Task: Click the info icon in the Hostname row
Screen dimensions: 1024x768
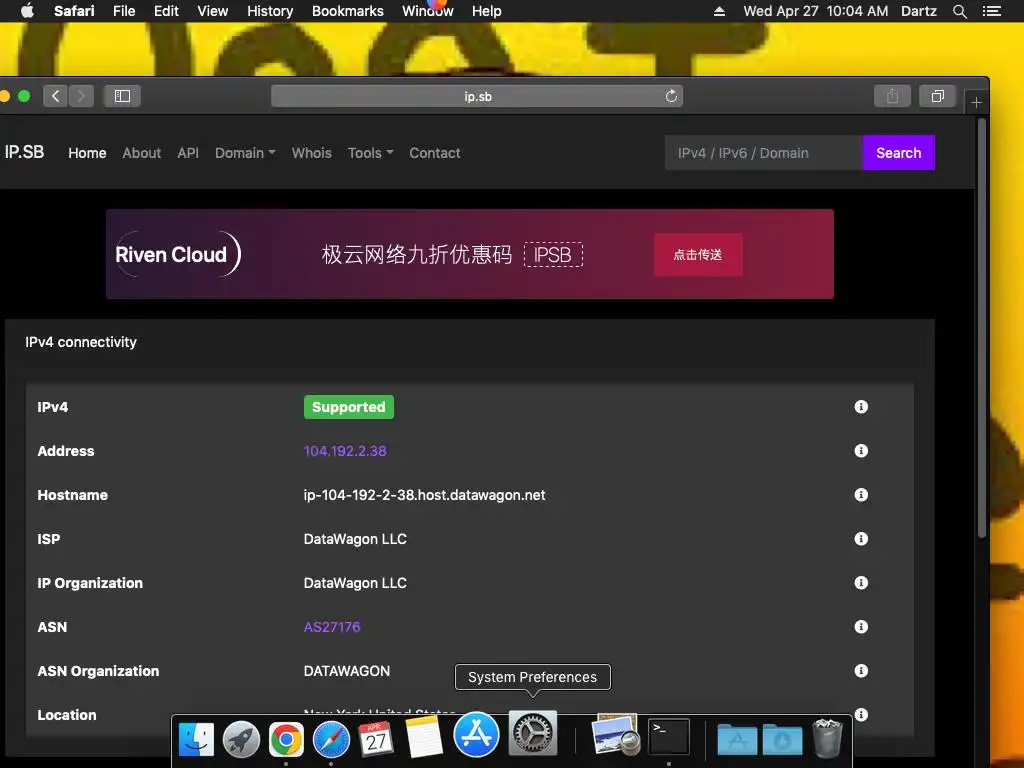Action: (861, 494)
